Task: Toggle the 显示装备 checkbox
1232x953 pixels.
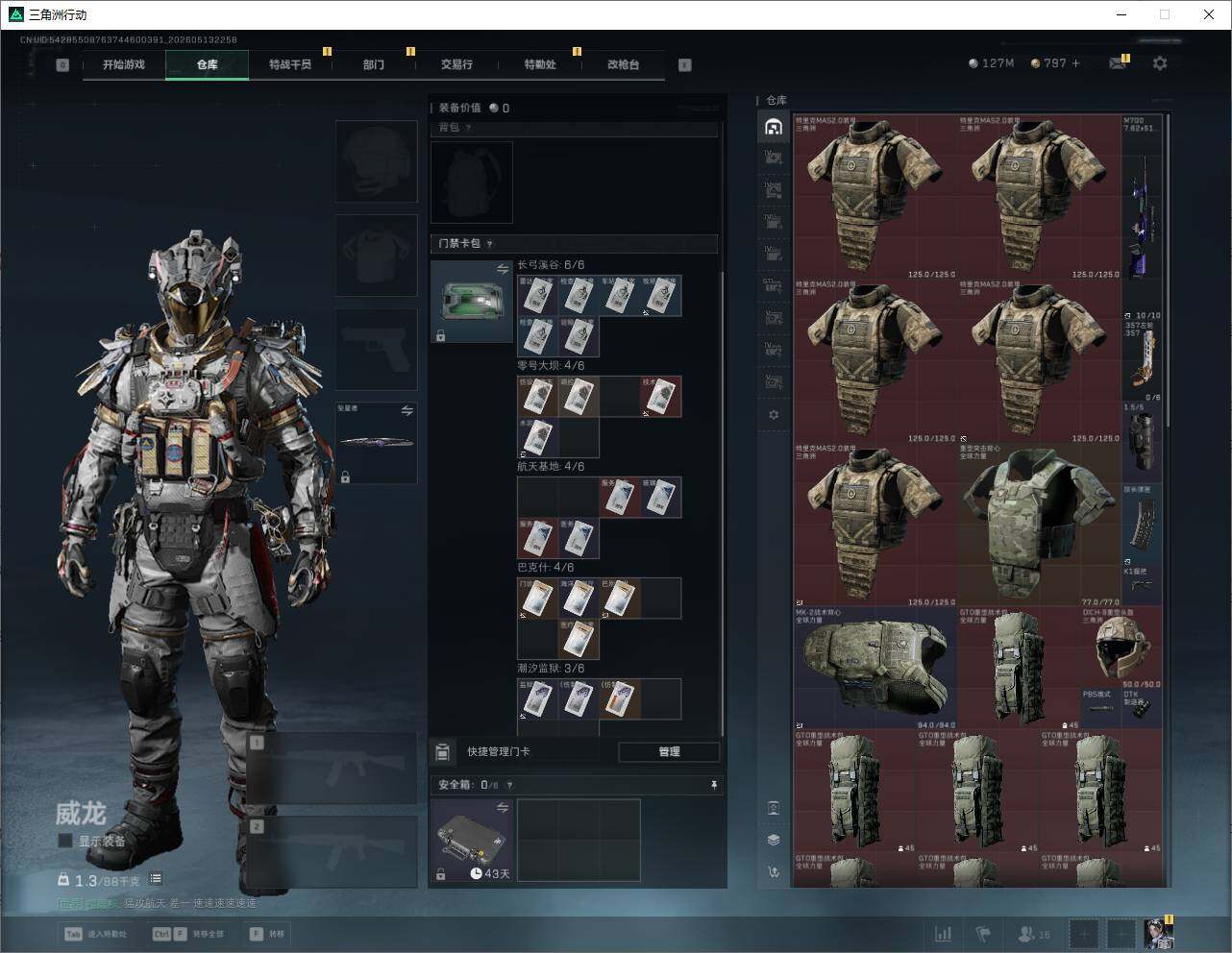Action: 65,841
